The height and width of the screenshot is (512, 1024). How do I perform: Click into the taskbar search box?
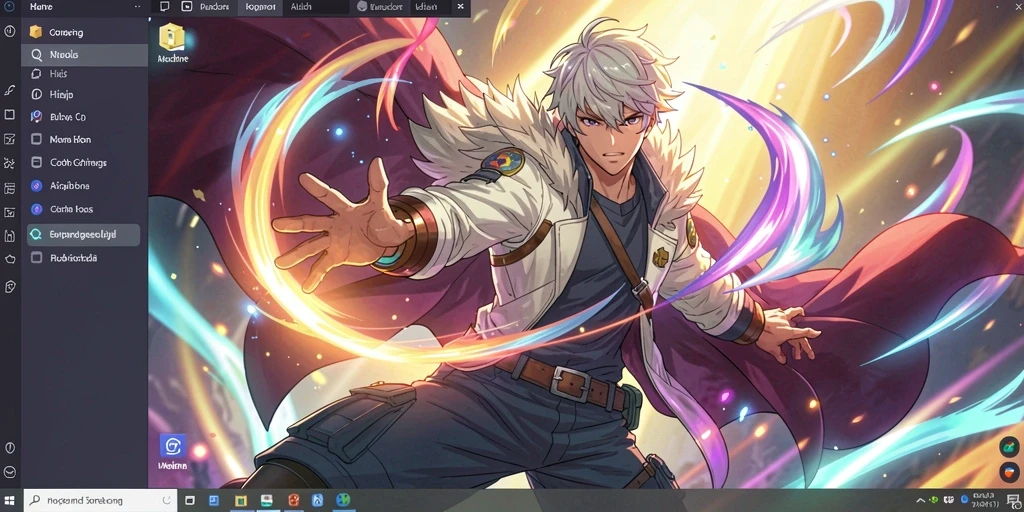coord(100,501)
